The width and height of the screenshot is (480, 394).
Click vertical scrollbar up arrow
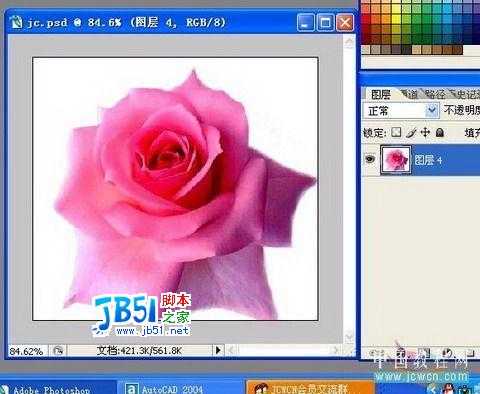tap(349, 42)
